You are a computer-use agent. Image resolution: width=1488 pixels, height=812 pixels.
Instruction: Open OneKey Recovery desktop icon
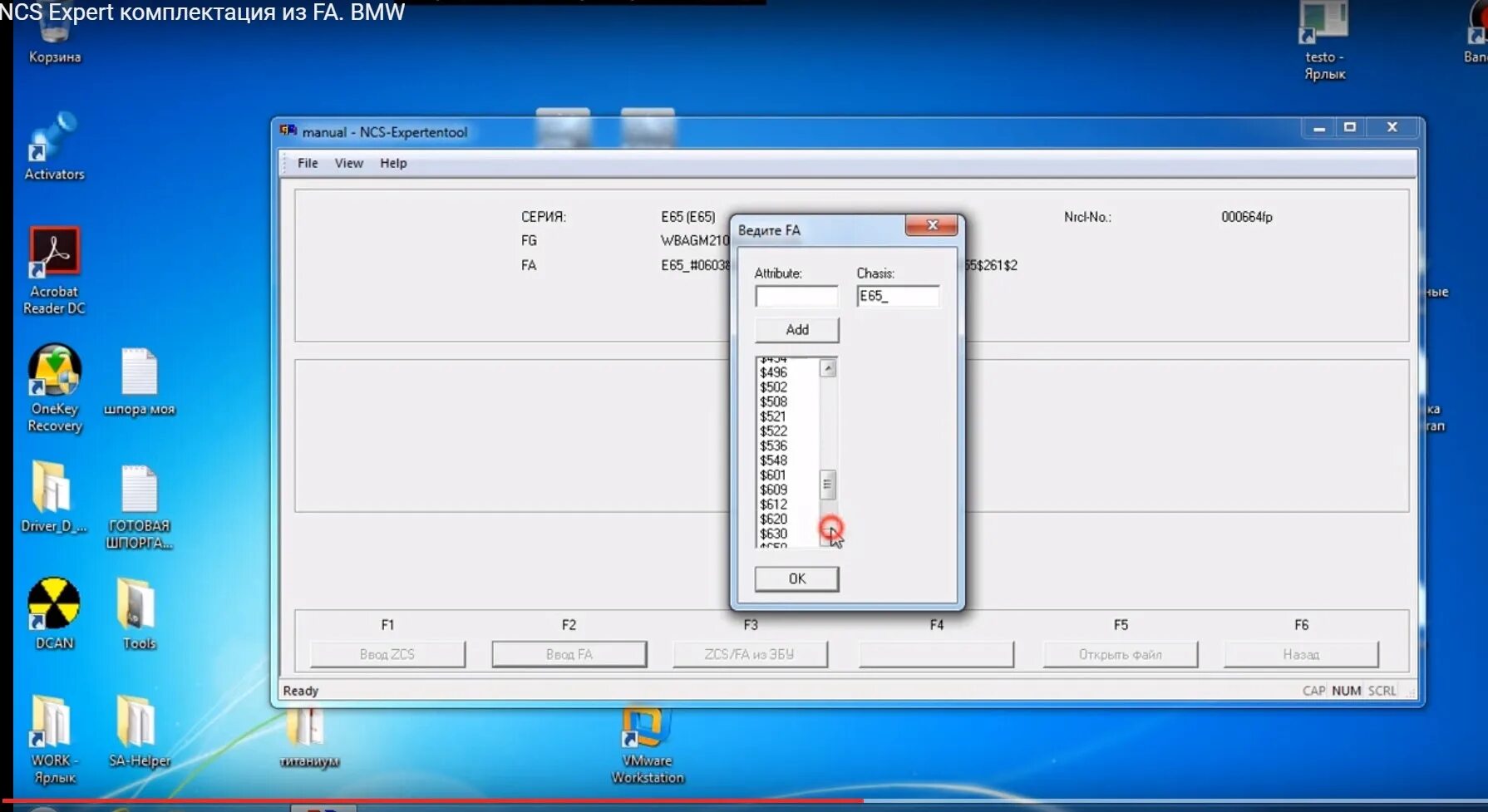55,388
